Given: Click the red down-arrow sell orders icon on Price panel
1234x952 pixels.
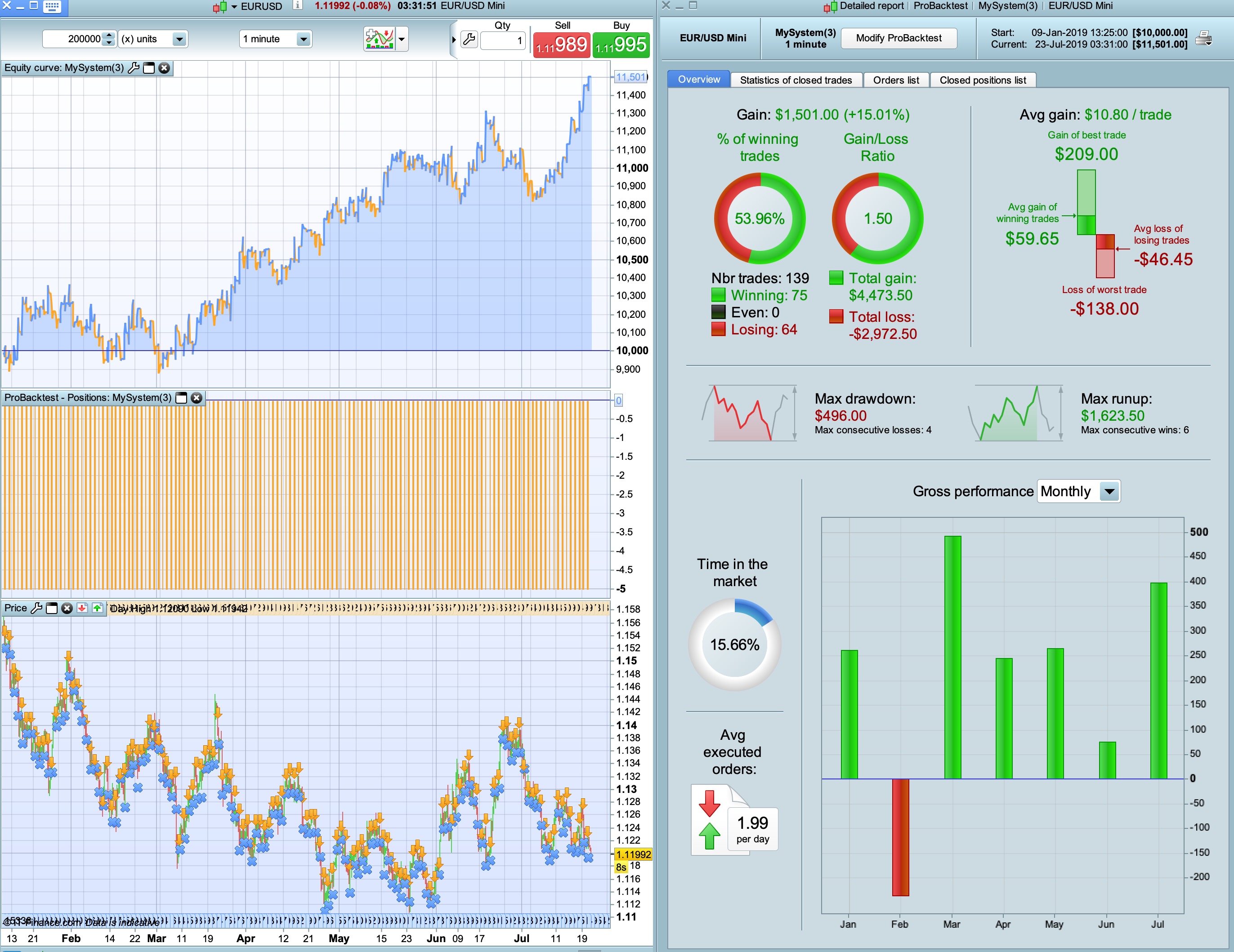Looking at the screenshot, I should [x=82, y=608].
